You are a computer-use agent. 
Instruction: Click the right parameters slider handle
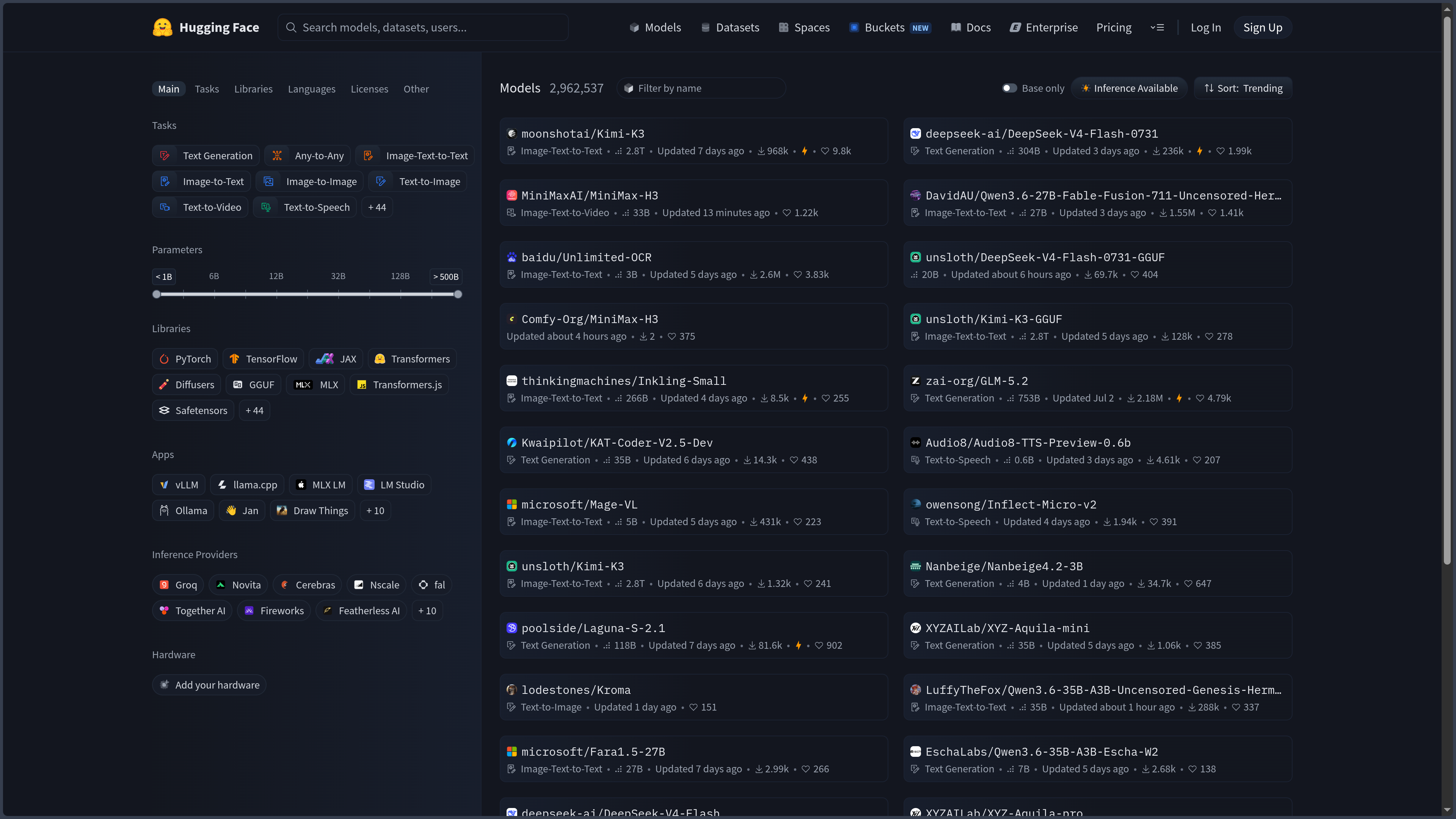tap(458, 294)
